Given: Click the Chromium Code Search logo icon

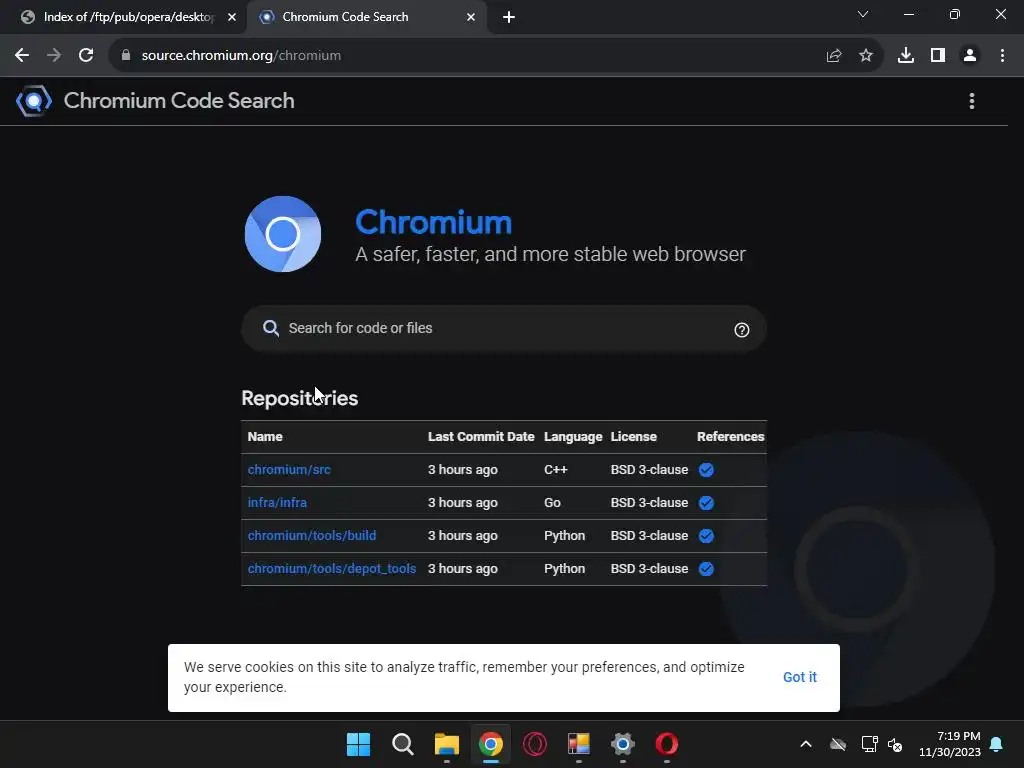Looking at the screenshot, I should [34, 101].
